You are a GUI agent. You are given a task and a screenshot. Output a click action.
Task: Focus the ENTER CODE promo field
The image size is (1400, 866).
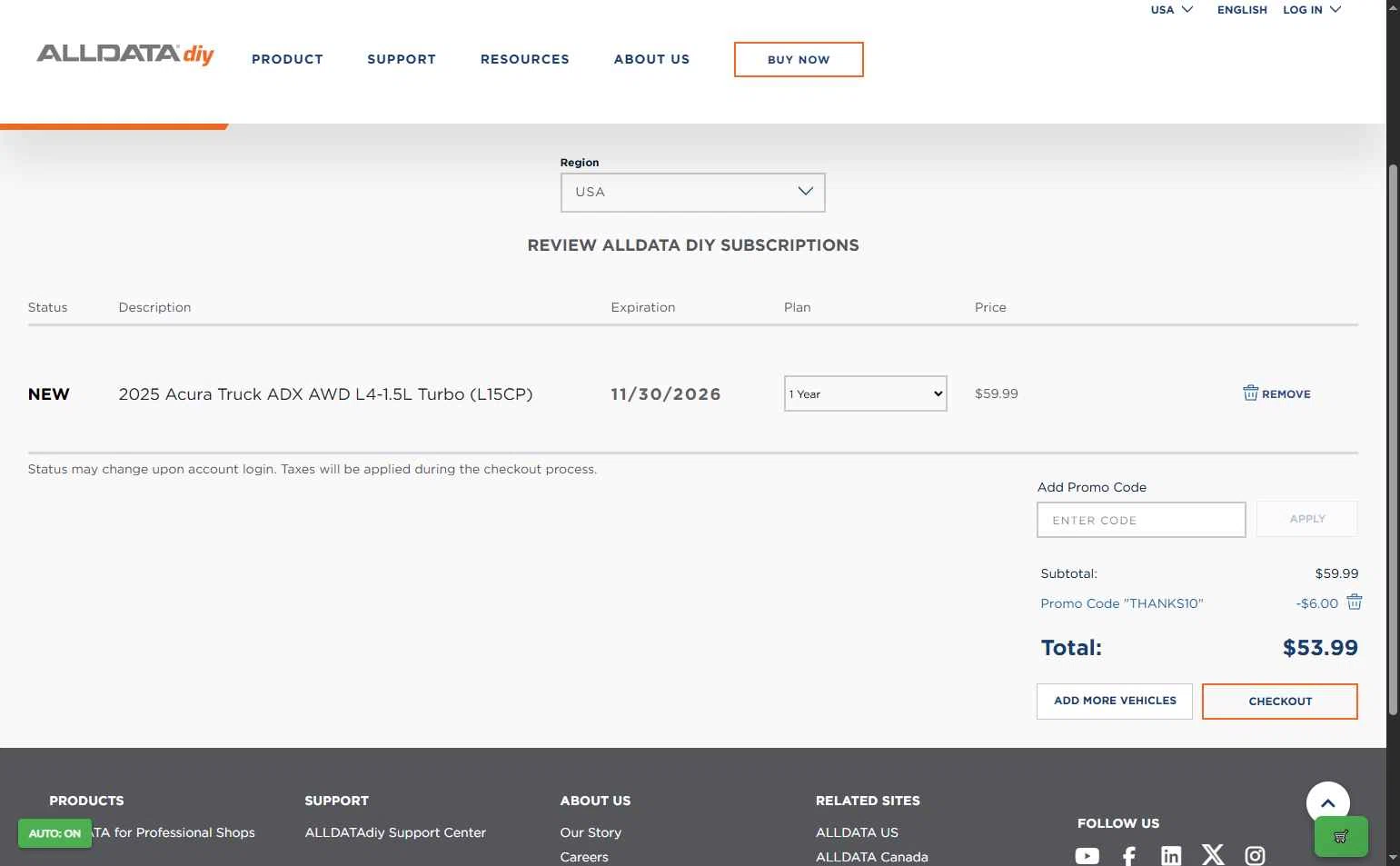[x=1141, y=520]
